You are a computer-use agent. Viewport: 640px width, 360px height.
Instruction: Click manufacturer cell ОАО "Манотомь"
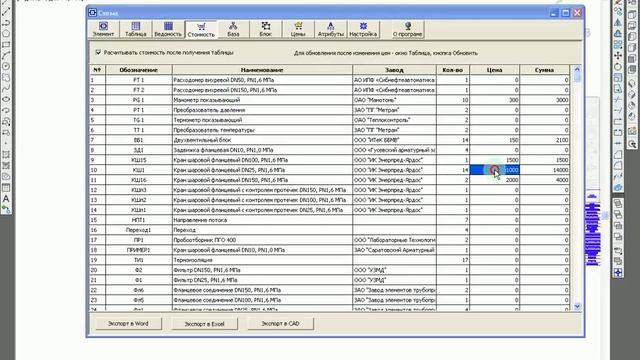coord(394,100)
